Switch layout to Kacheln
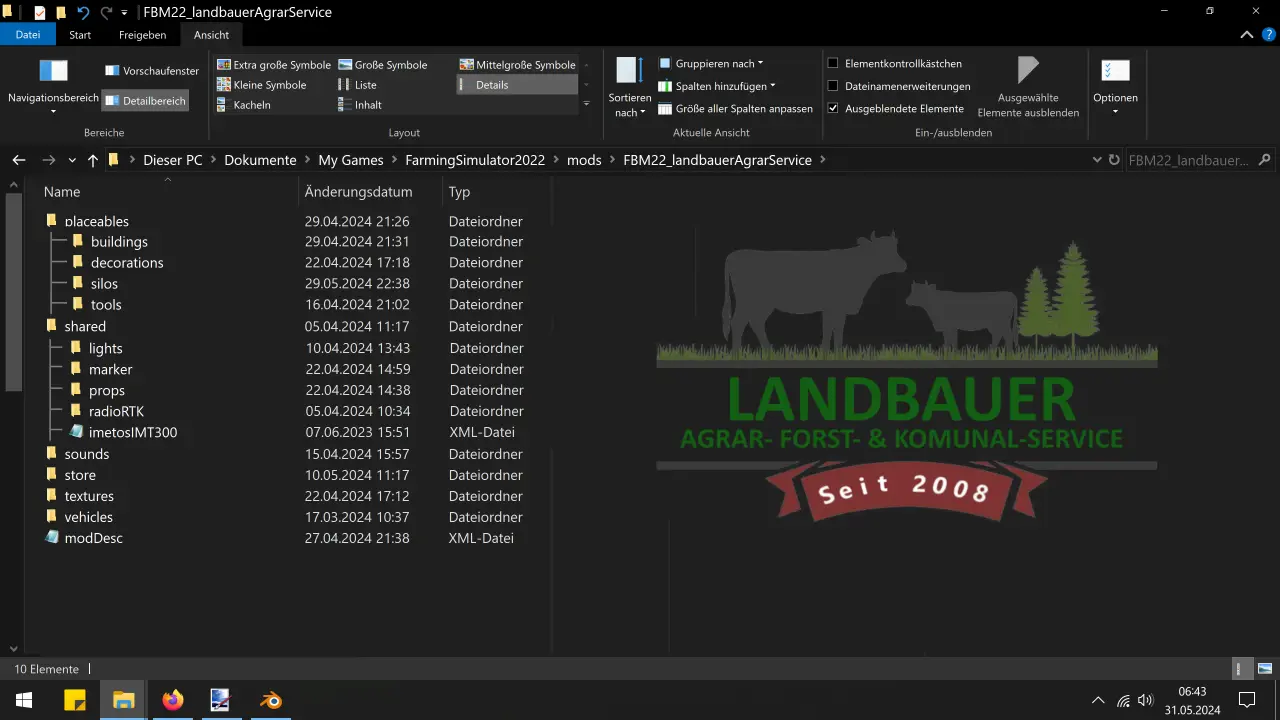This screenshot has height=720, width=1280. pyautogui.click(x=244, y=105)
